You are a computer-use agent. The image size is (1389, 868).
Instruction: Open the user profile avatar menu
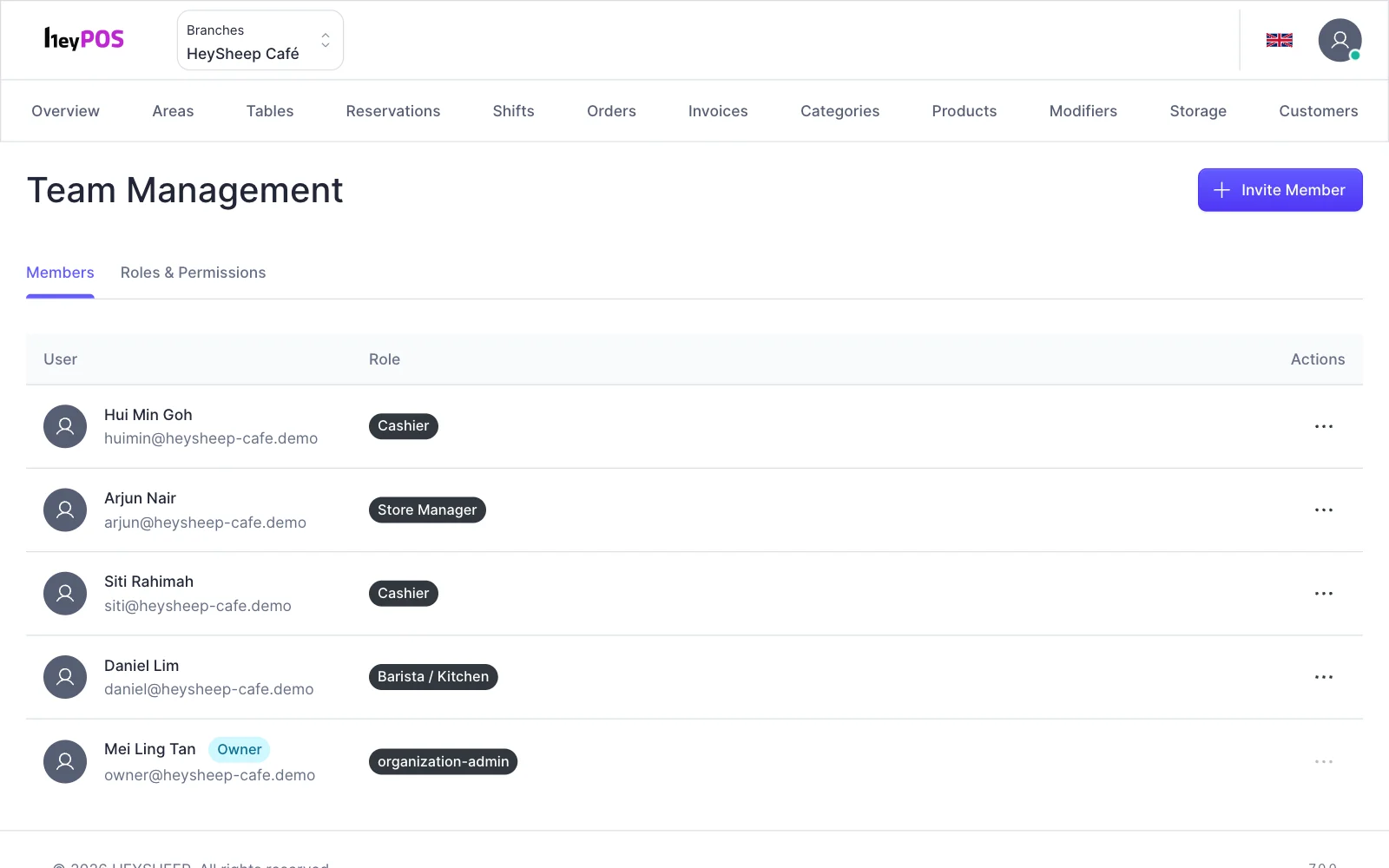pos(1340,40)
